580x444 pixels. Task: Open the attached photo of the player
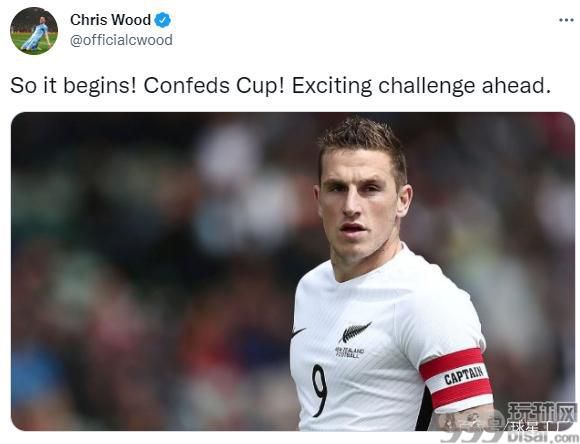[x=293, y=271]
